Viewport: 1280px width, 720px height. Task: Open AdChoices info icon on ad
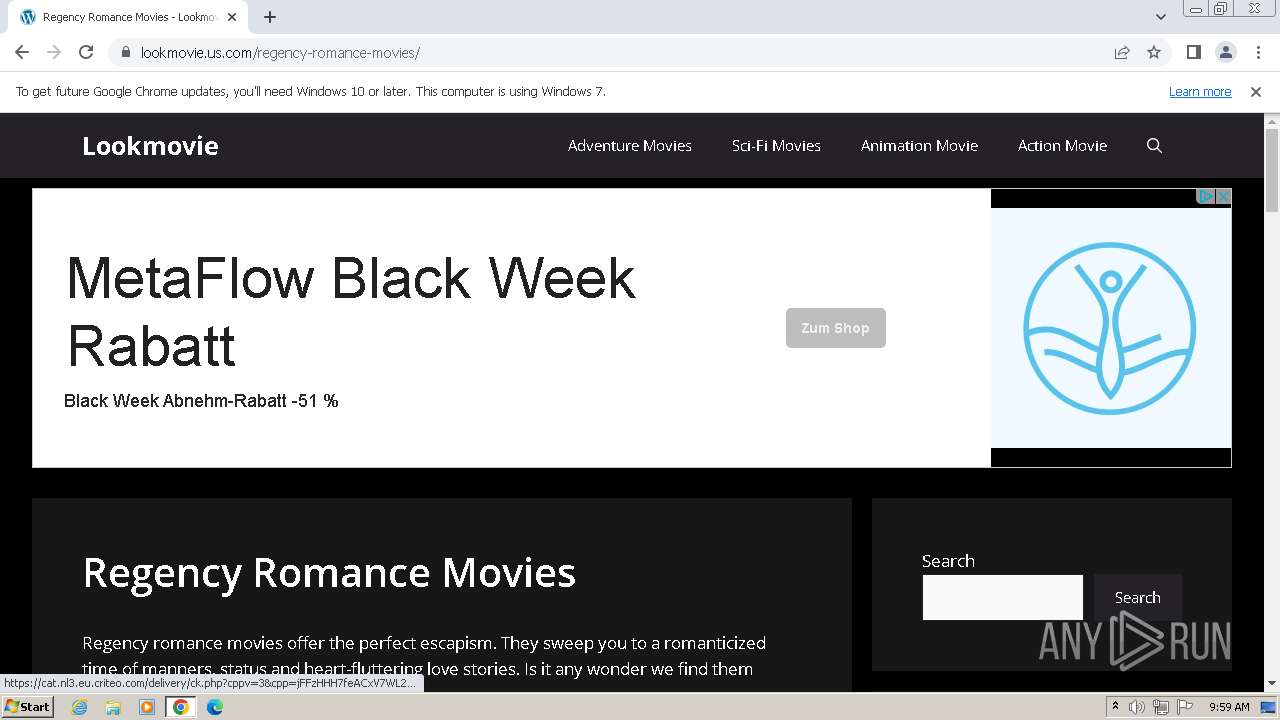[x=1206, y=196]
